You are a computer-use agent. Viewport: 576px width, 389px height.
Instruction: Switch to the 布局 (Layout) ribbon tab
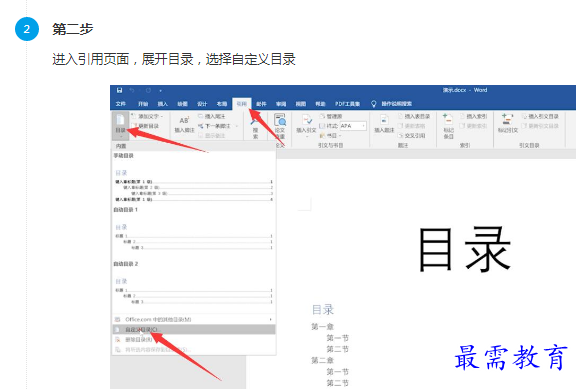click(x=222, y=104)
